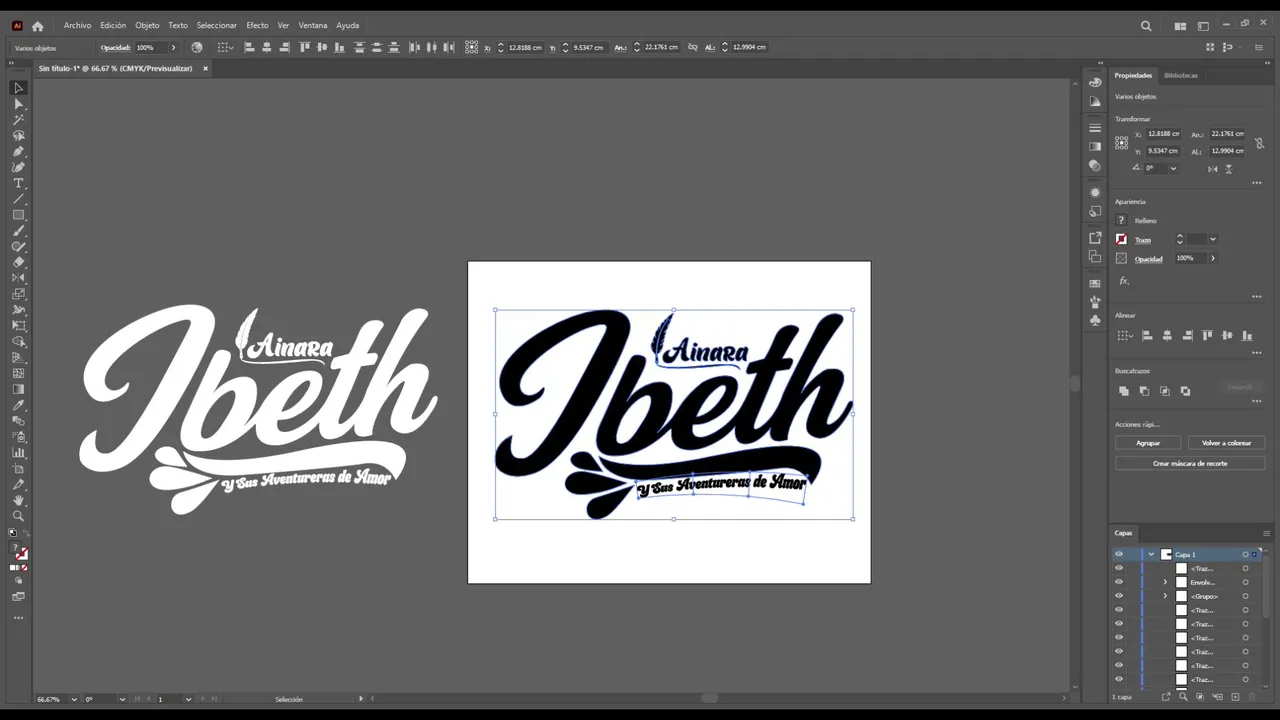Click target circle of Capa 1 layer
The image size is (1280, 720).
(1245, 554)
